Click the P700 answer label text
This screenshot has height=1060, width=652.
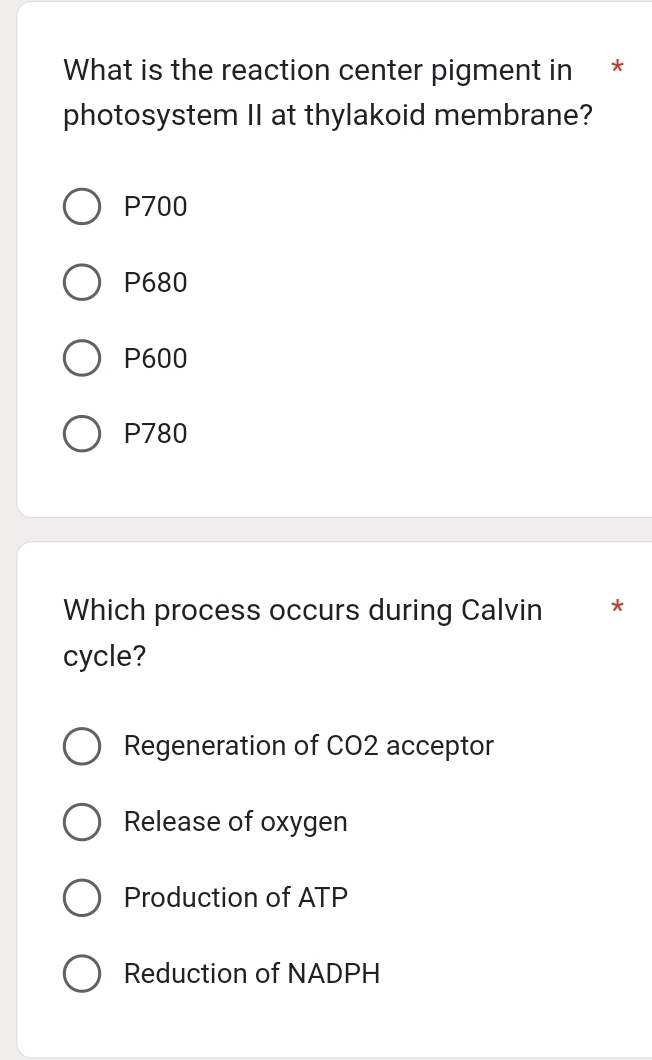pos(155,206)
